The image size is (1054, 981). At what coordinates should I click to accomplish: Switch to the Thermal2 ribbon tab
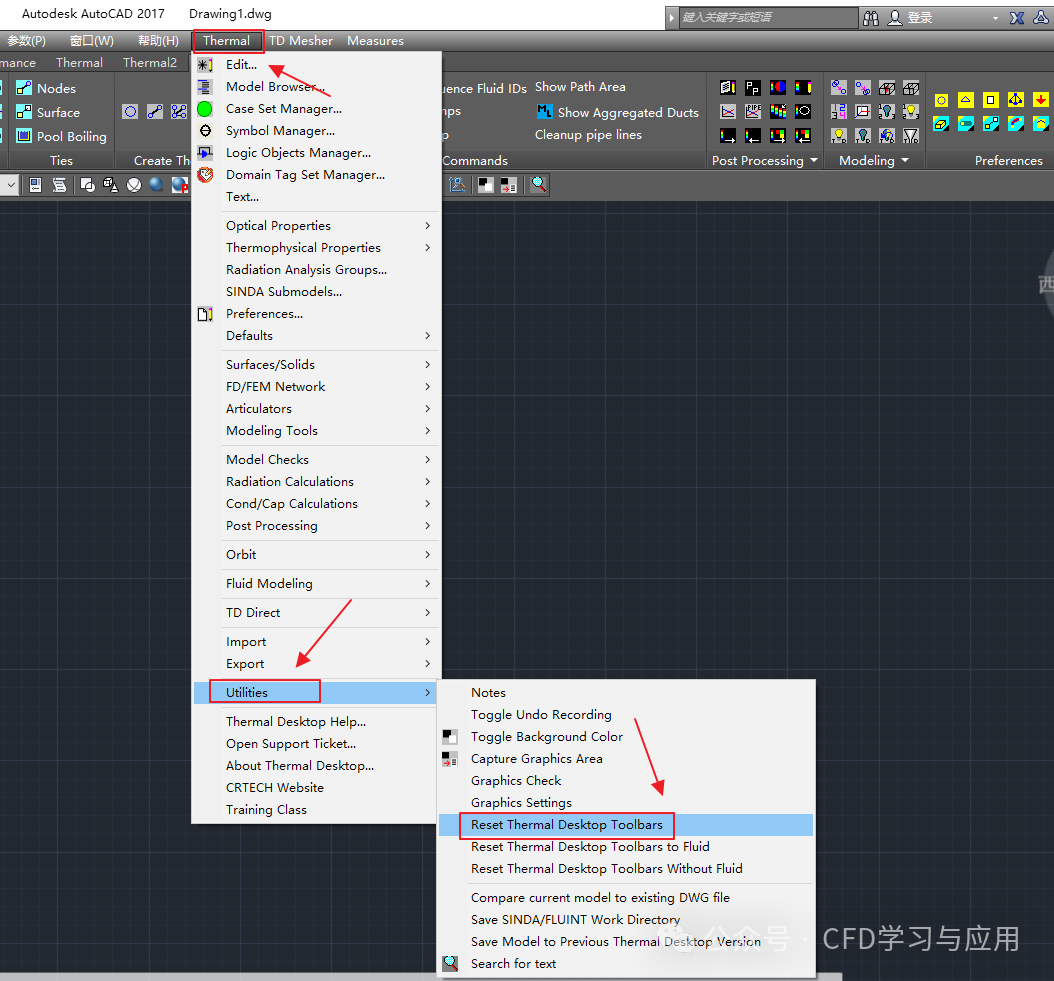[150, 63]
